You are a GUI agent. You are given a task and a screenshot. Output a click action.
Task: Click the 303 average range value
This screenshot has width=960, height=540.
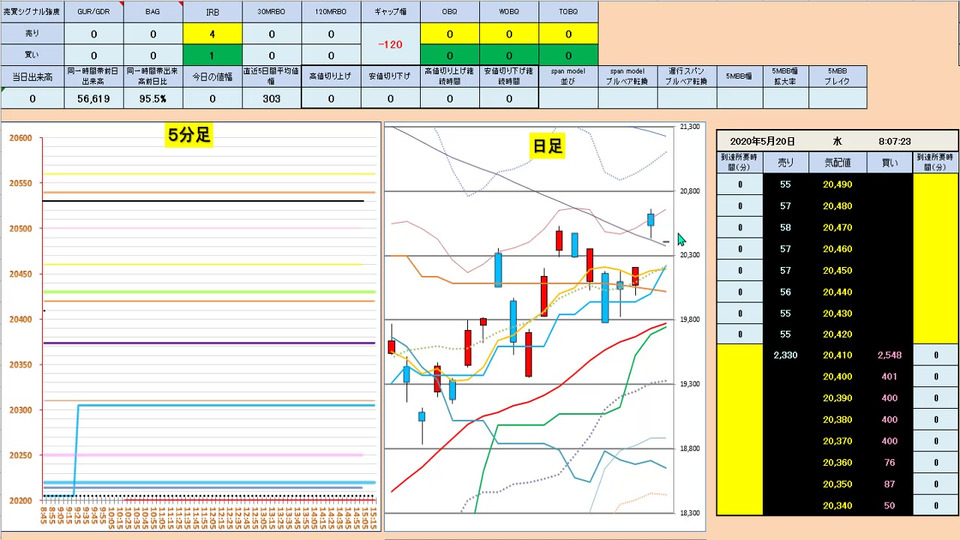coord(272,99)
